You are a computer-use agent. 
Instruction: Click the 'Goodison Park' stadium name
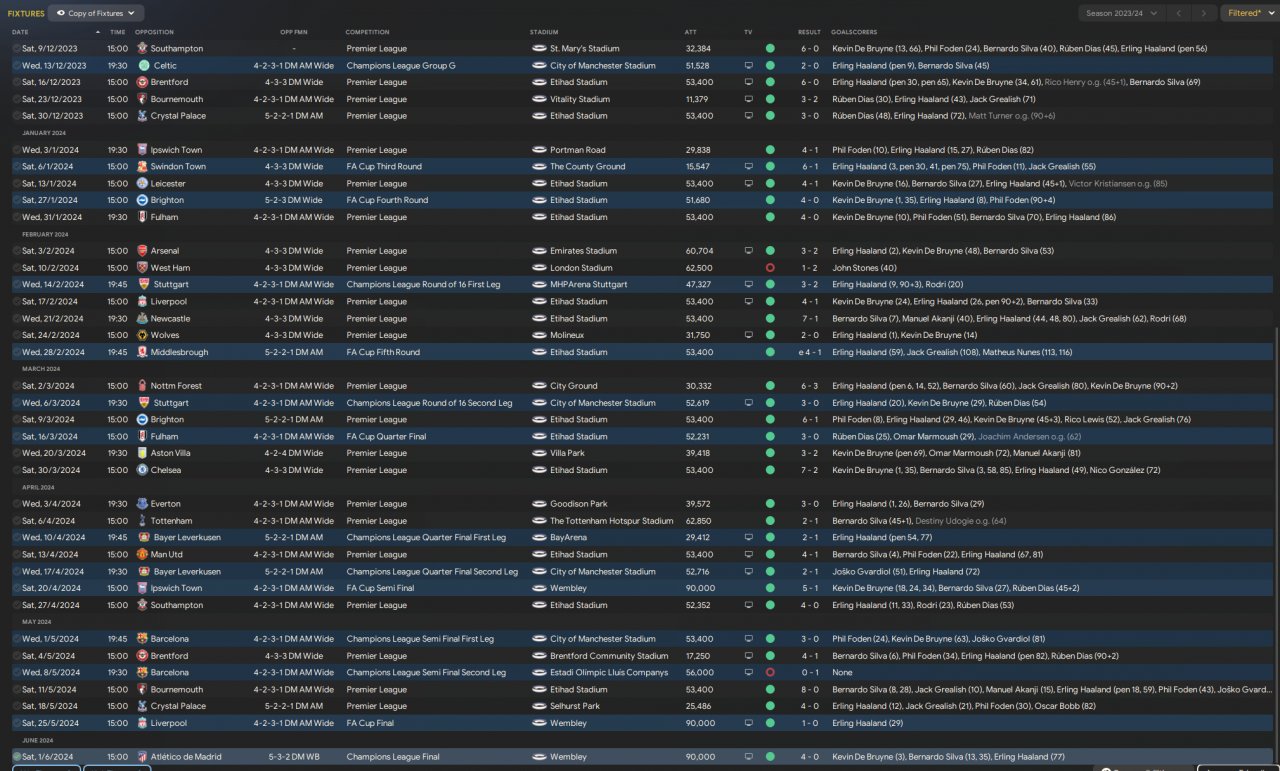[x=579, y=504]
